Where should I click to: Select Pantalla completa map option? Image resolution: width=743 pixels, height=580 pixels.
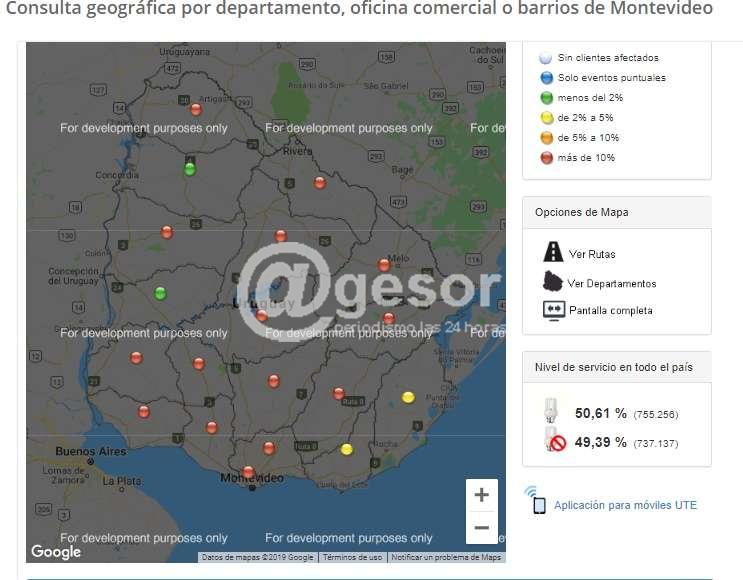pos(610,310)
